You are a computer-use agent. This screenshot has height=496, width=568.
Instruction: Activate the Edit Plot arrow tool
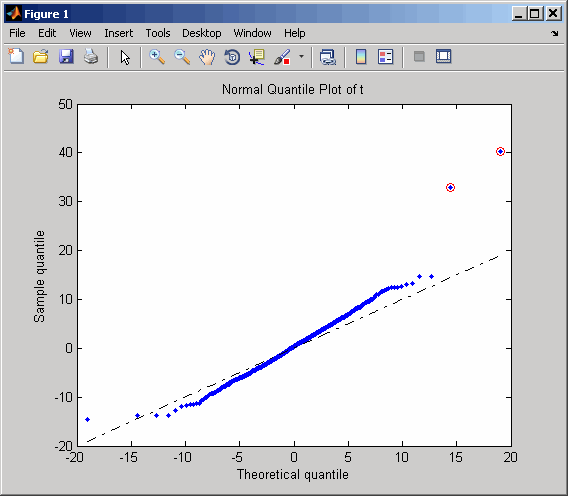(x=125, y=57)
